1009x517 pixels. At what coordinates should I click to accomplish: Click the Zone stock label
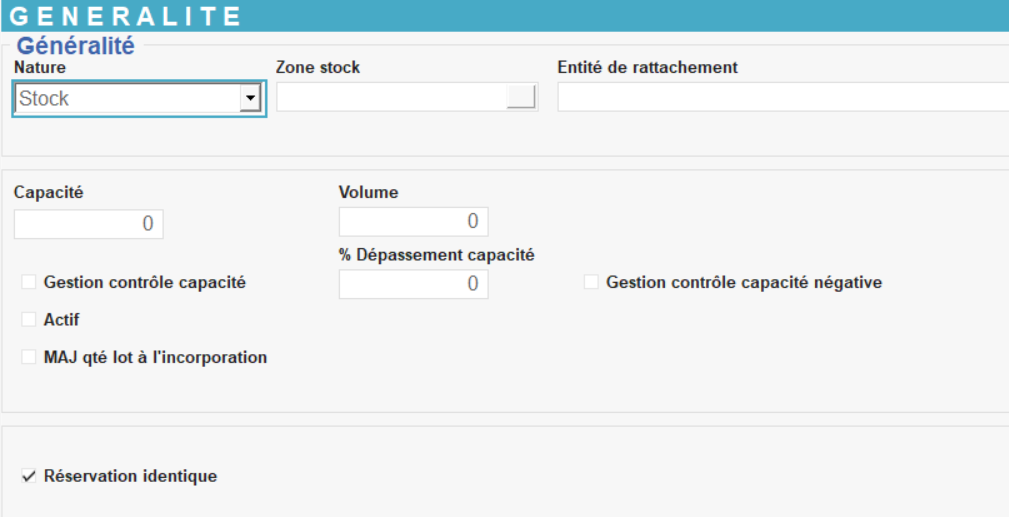[x=317, y=67]
